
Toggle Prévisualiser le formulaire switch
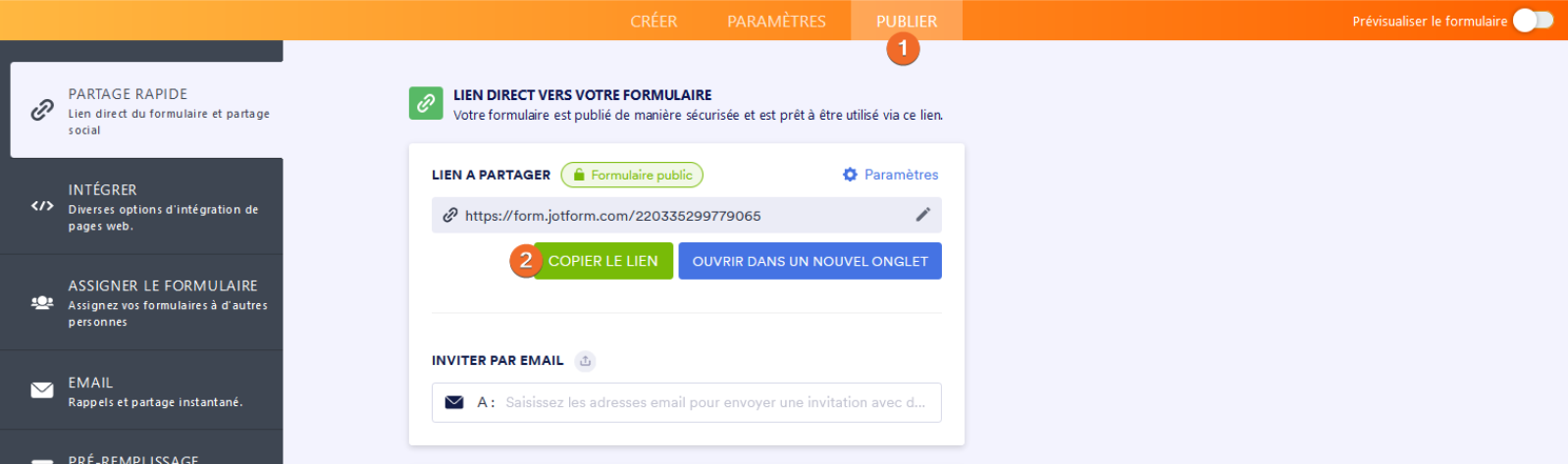point(1533,21)
